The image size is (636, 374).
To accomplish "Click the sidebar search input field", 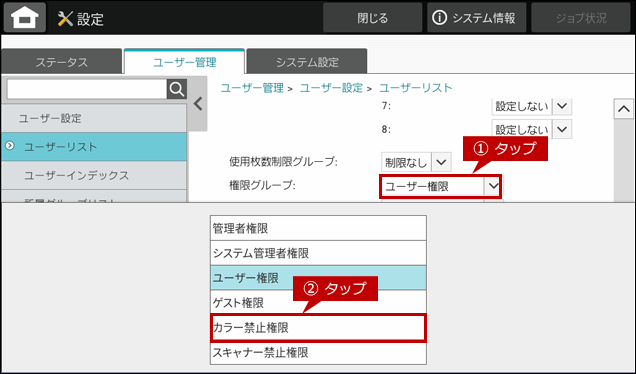I will [87, 89].
